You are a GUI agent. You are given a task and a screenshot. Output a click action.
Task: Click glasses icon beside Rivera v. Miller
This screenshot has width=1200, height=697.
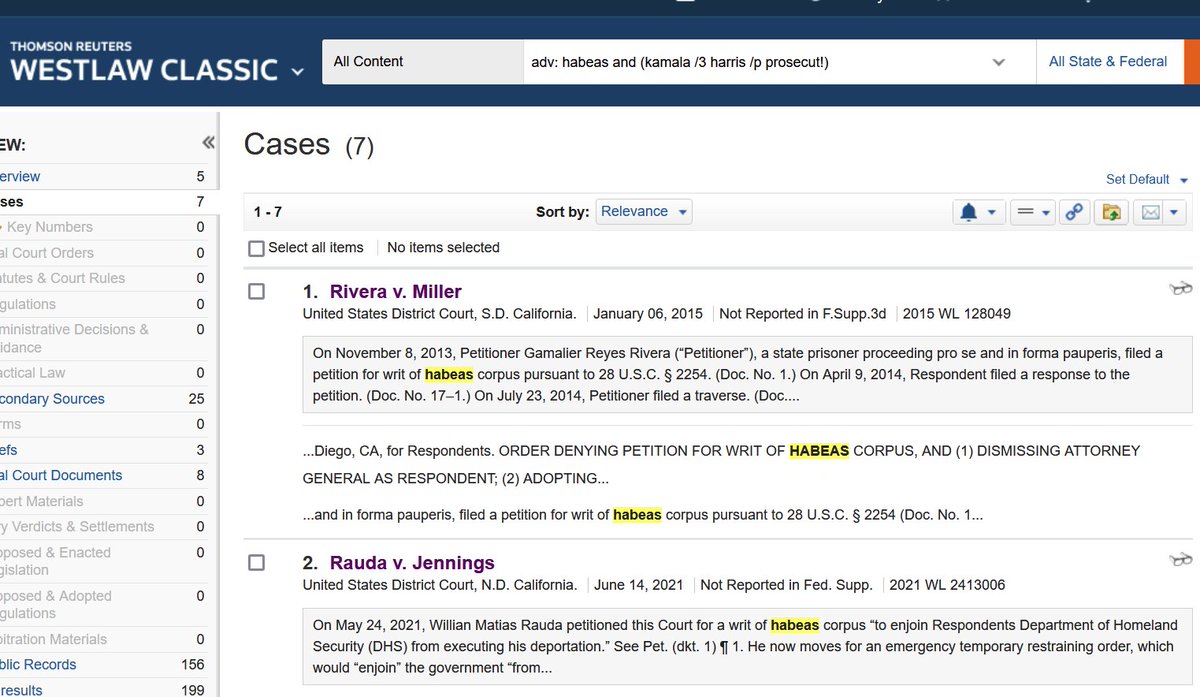[x=1181, y=290]
